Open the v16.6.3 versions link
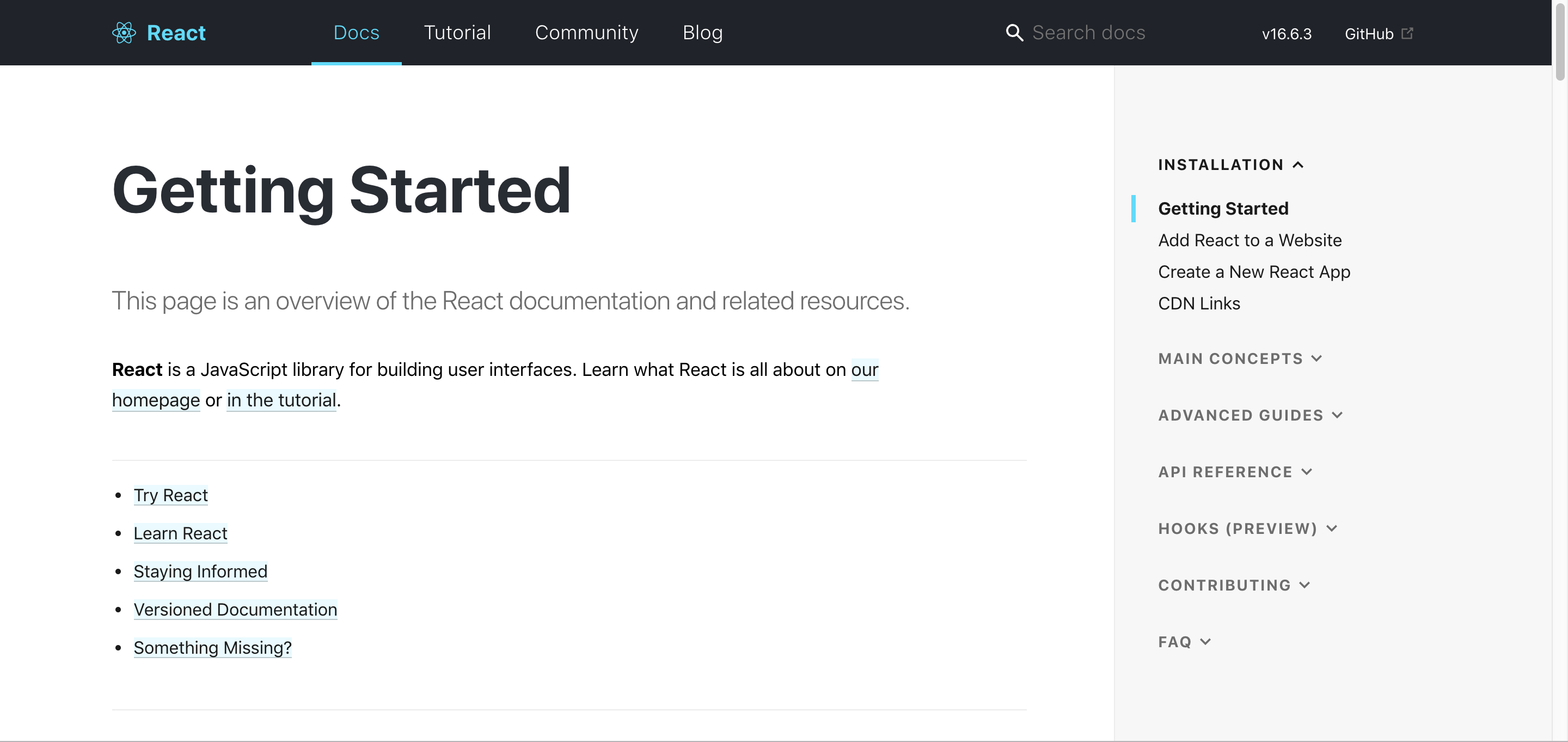1568x742 pixels. point(1286,34)
